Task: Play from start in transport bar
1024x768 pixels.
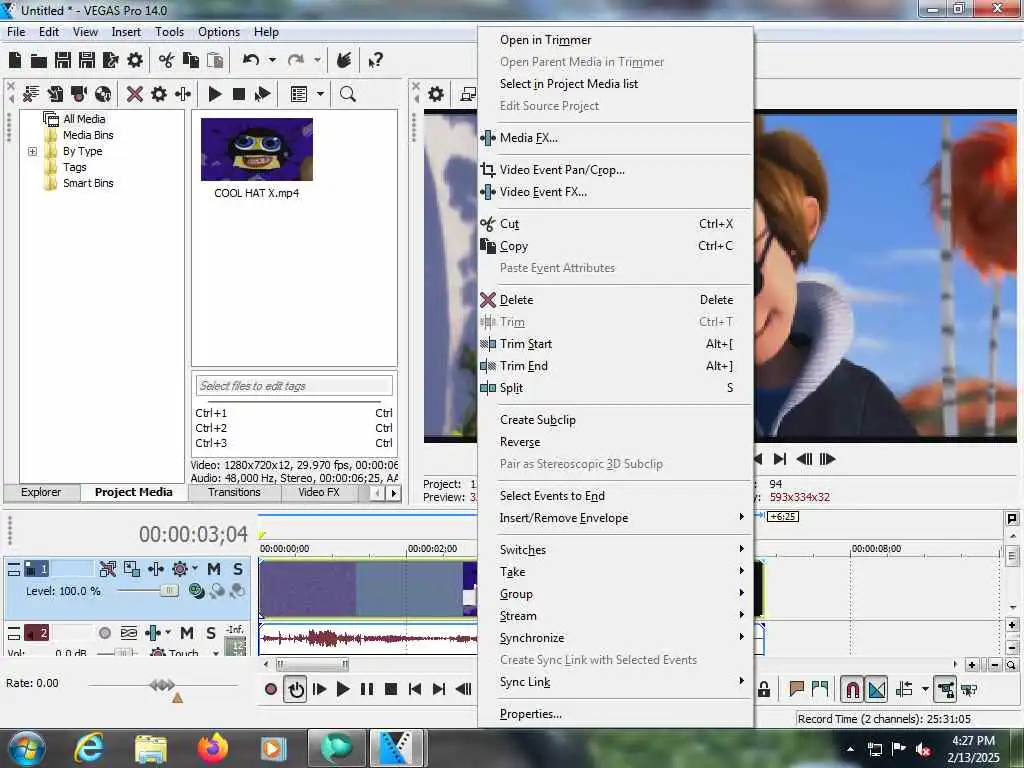Action: [319, 689]
